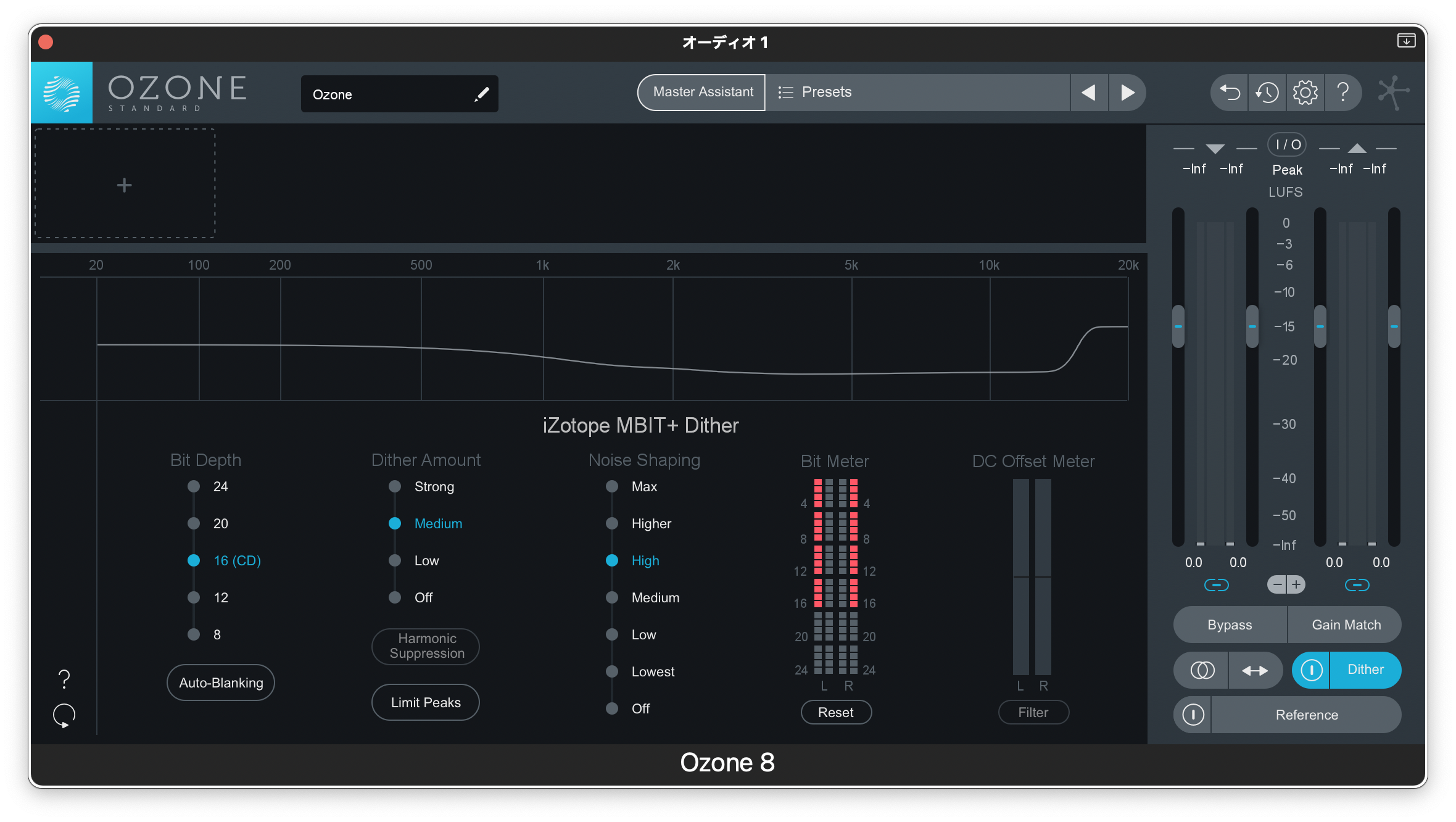Click the Ozone swirl logo icon
Viewport: 1456px width, 822px height.
(x=62, y=93)
